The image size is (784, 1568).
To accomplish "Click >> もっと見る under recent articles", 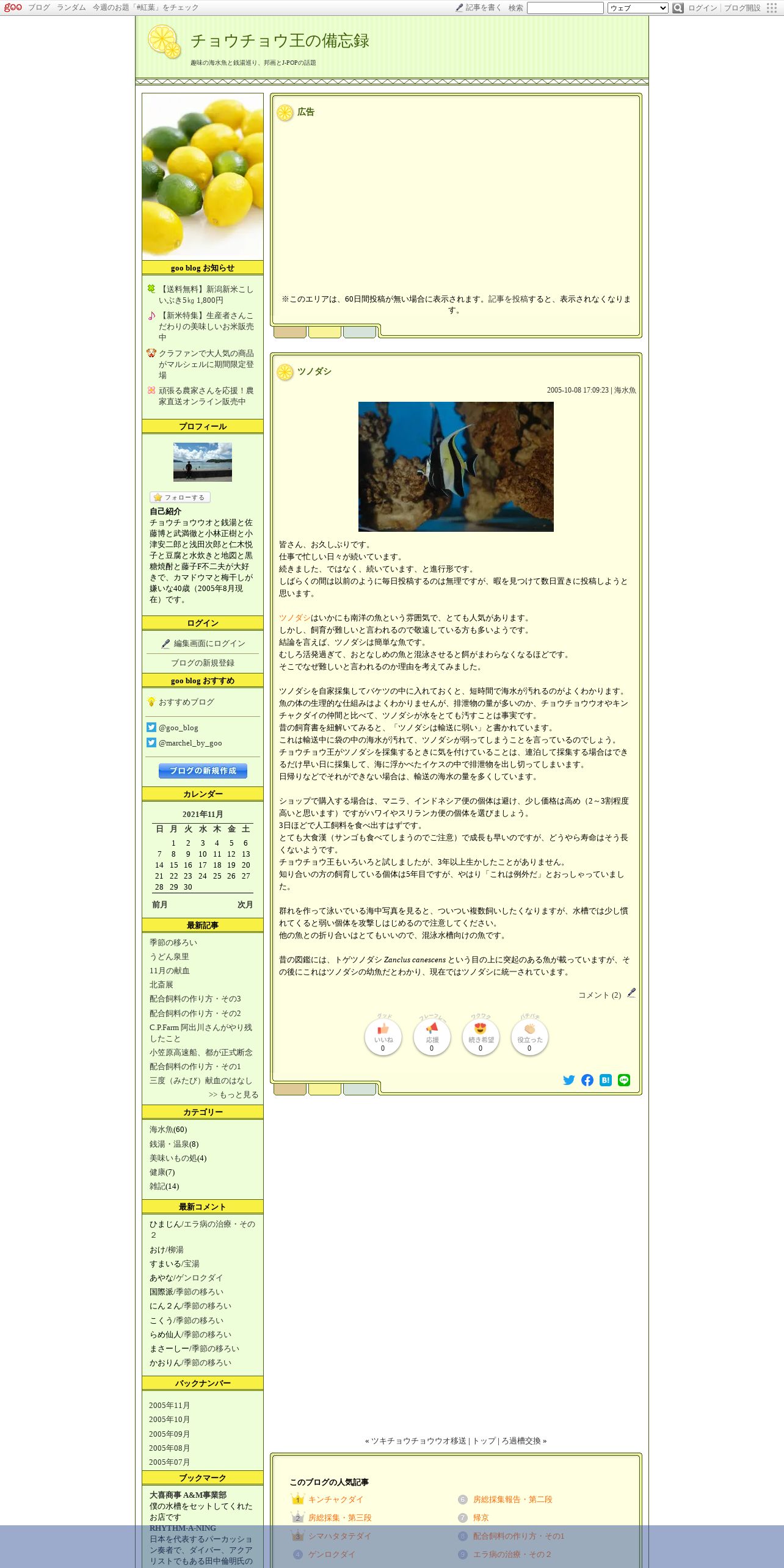I will coord(233,1094).
